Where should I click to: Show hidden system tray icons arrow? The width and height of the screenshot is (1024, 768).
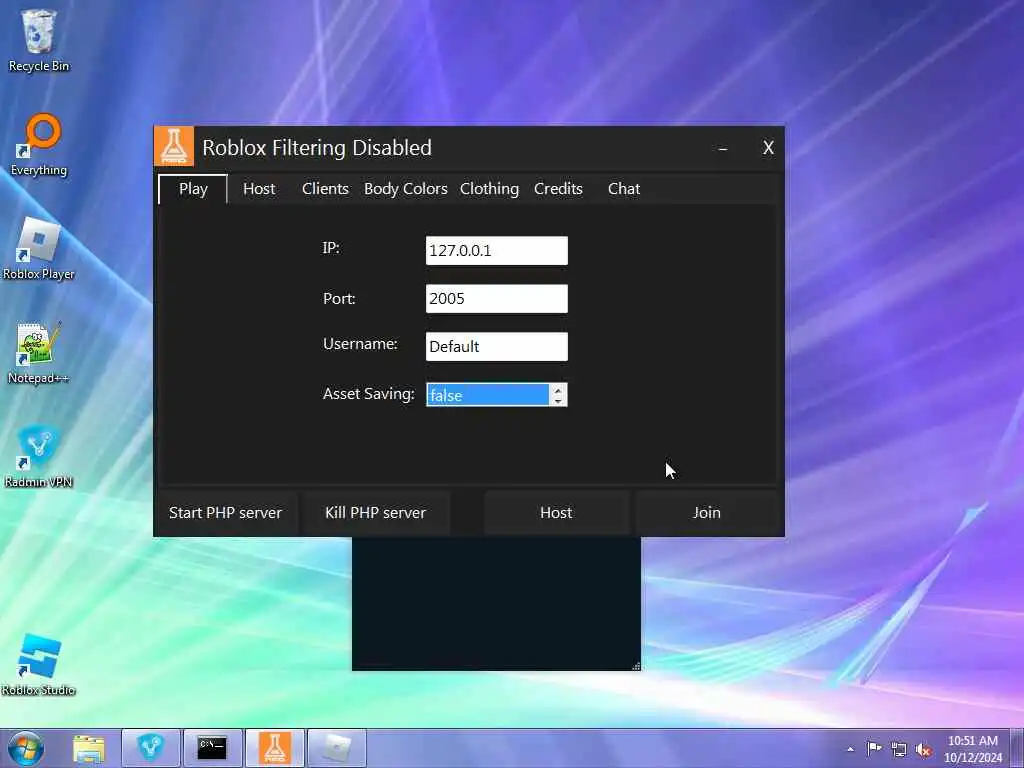850,749
